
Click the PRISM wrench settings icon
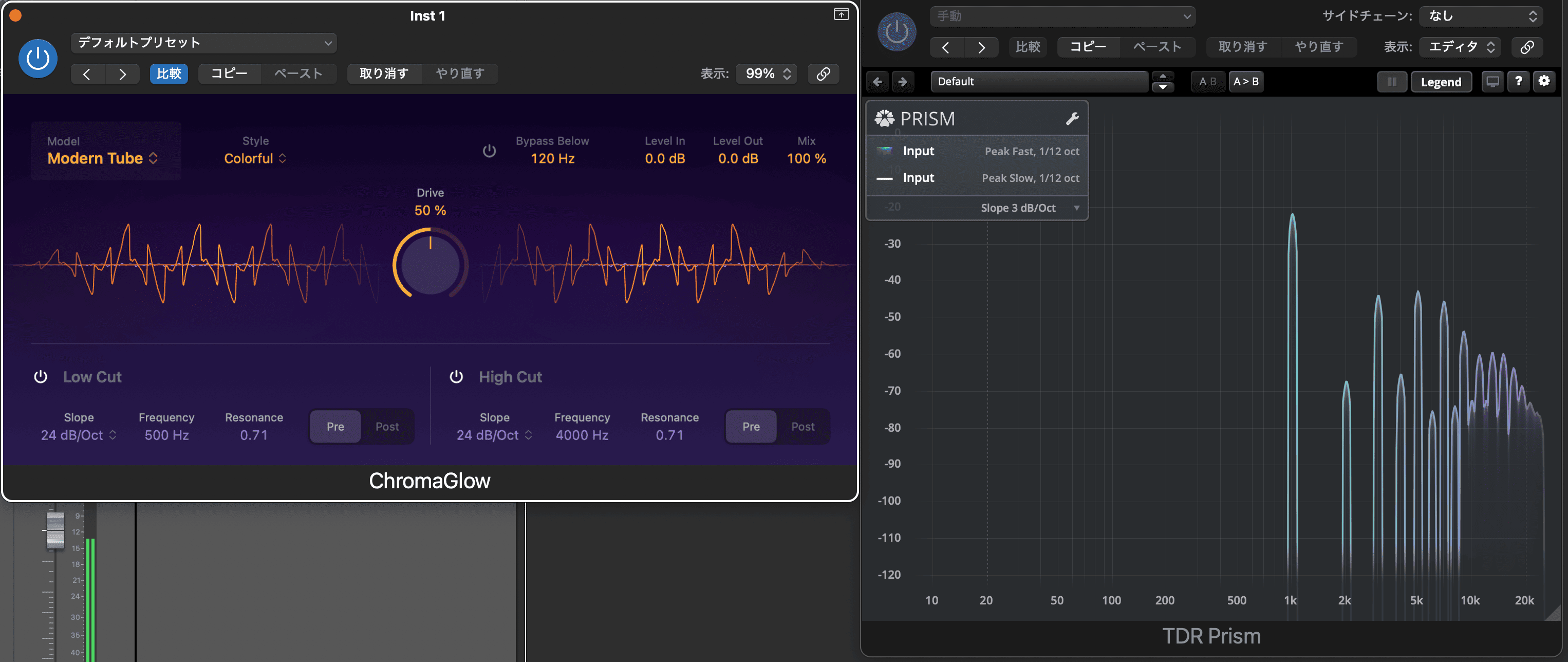tap(1072, 119)
